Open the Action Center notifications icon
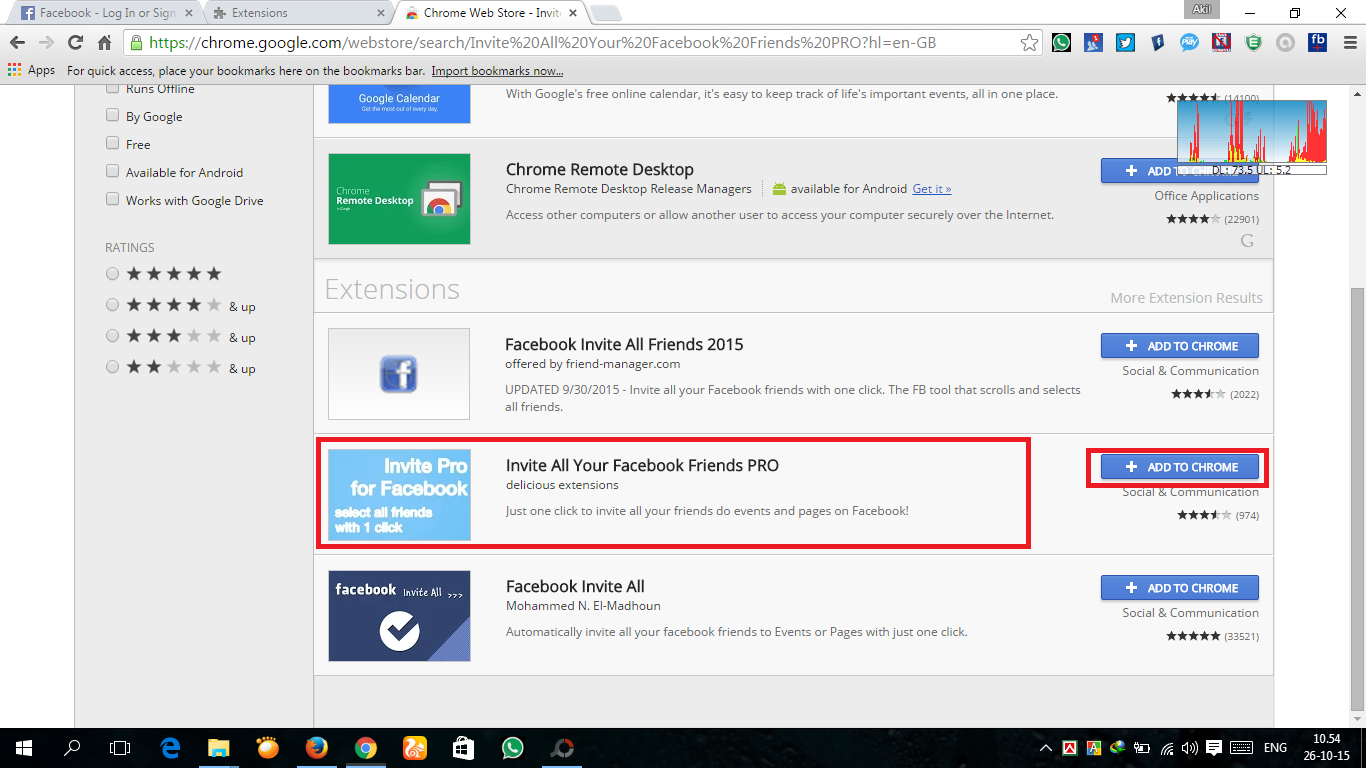The width and height of the screenshot is (1366, 768). [1214, 747]
